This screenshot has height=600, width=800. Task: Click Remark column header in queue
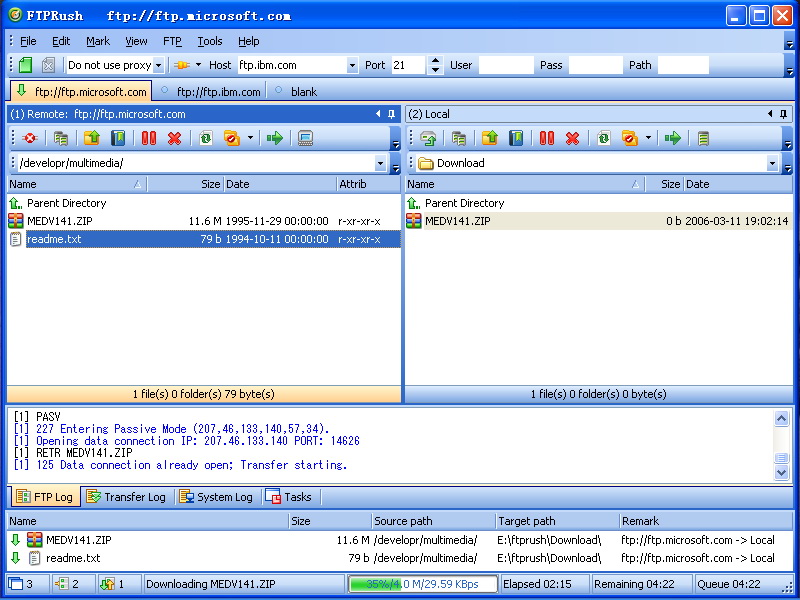pos(706,521)
